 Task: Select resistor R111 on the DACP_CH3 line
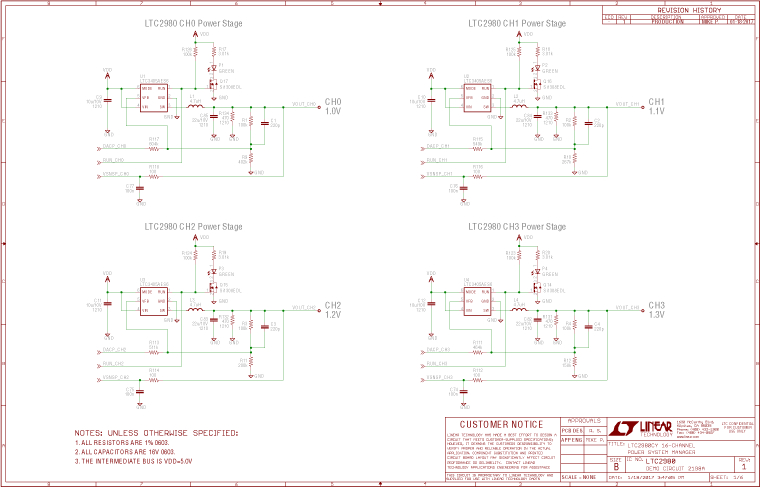coord(477,352)
